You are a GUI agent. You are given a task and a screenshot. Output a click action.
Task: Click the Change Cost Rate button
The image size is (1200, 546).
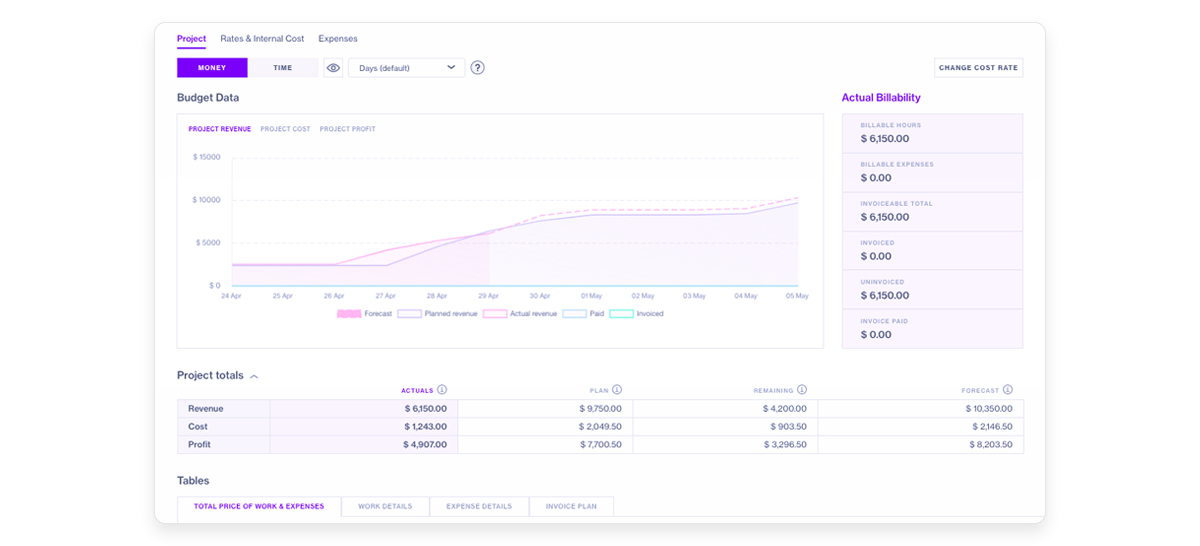(978, 68)
